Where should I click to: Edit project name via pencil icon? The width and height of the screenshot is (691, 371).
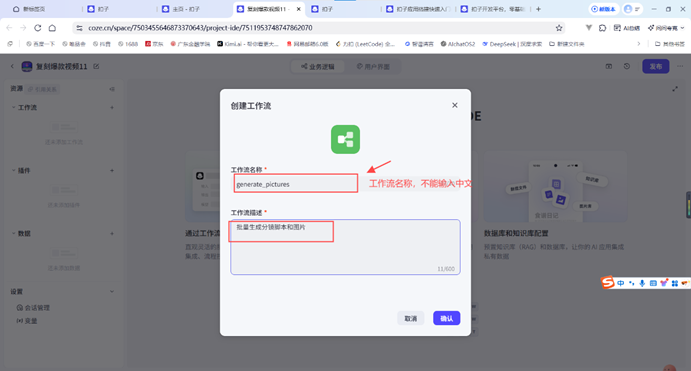pos(96,67)
